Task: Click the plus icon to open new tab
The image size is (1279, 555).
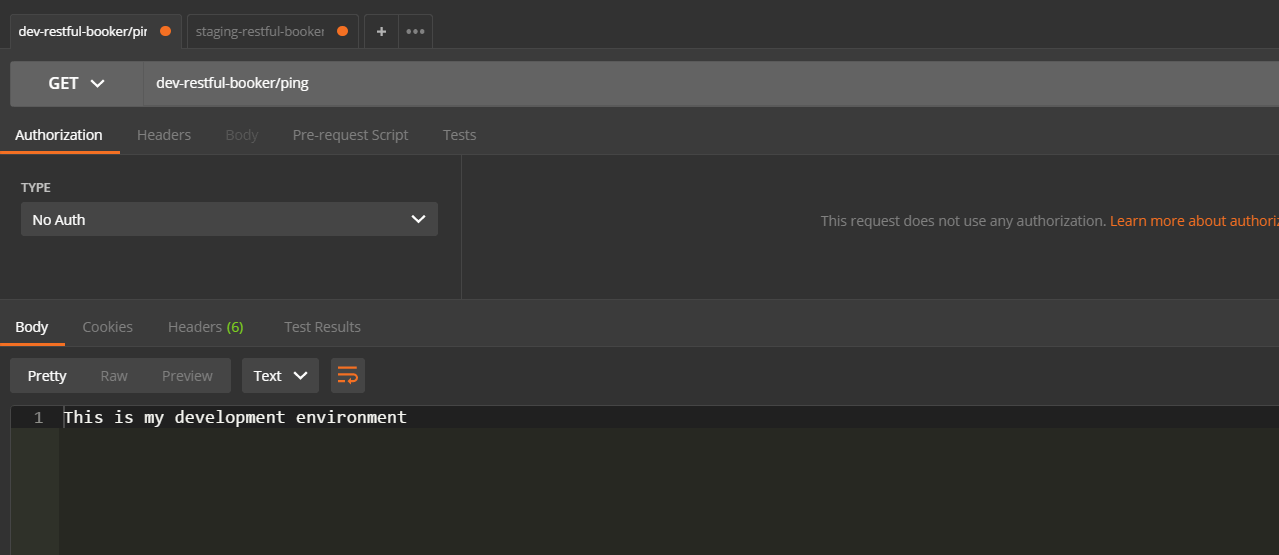Action: click(x=381, y=31)
